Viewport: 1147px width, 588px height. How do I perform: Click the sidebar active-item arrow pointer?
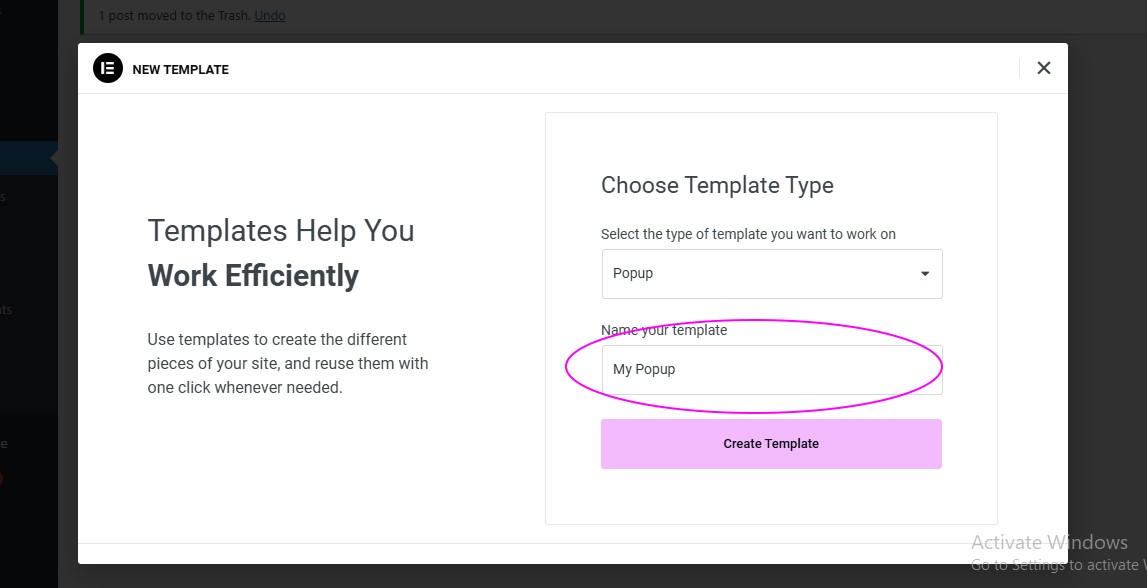click(54, 158)
